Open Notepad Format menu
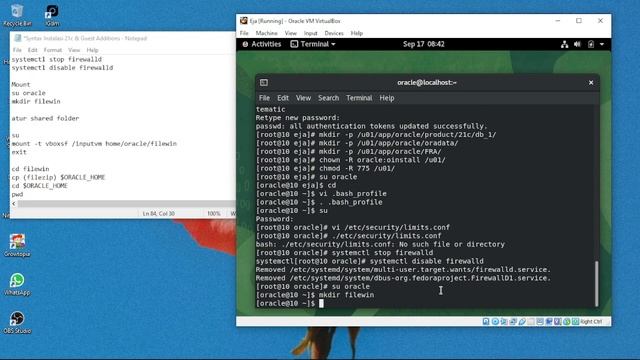 point(53,50)
